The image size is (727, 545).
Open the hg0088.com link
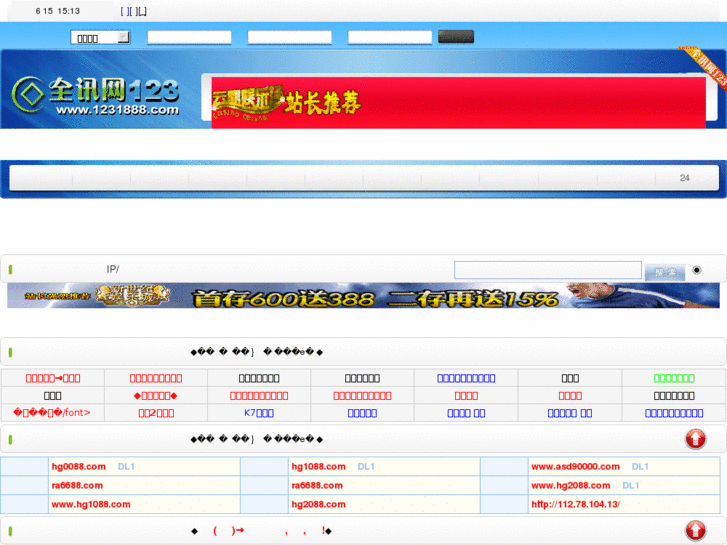pos(79,467)
